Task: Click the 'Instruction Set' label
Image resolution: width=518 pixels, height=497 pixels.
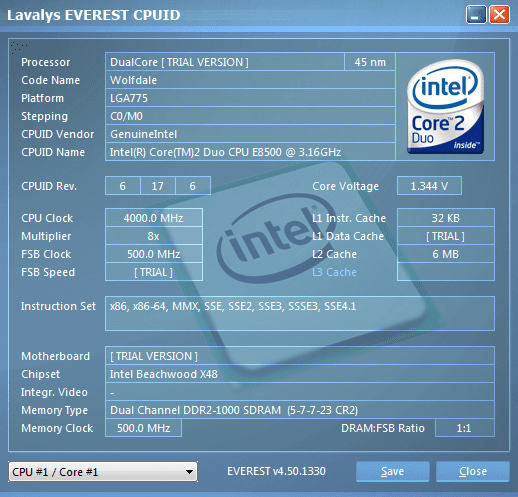Action: pos(58,306)
